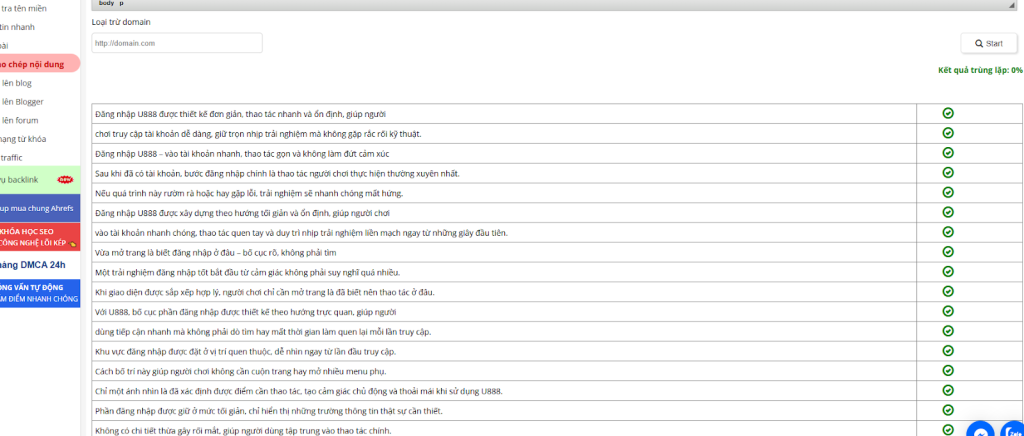
Task: Click the blue Zalo chat icon
Action: [1012, 430]
